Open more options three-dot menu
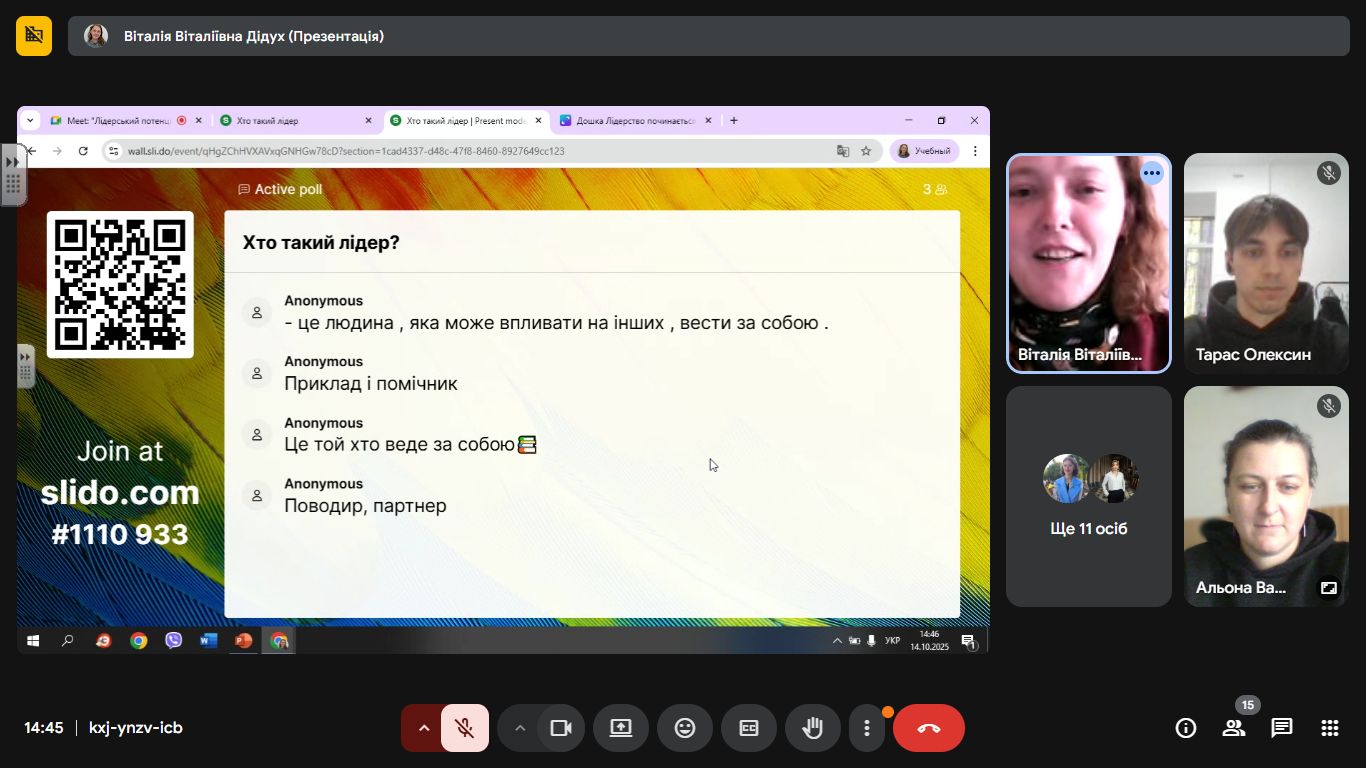The height and width of the screenshot is (768, 1366). coord(867,728)
